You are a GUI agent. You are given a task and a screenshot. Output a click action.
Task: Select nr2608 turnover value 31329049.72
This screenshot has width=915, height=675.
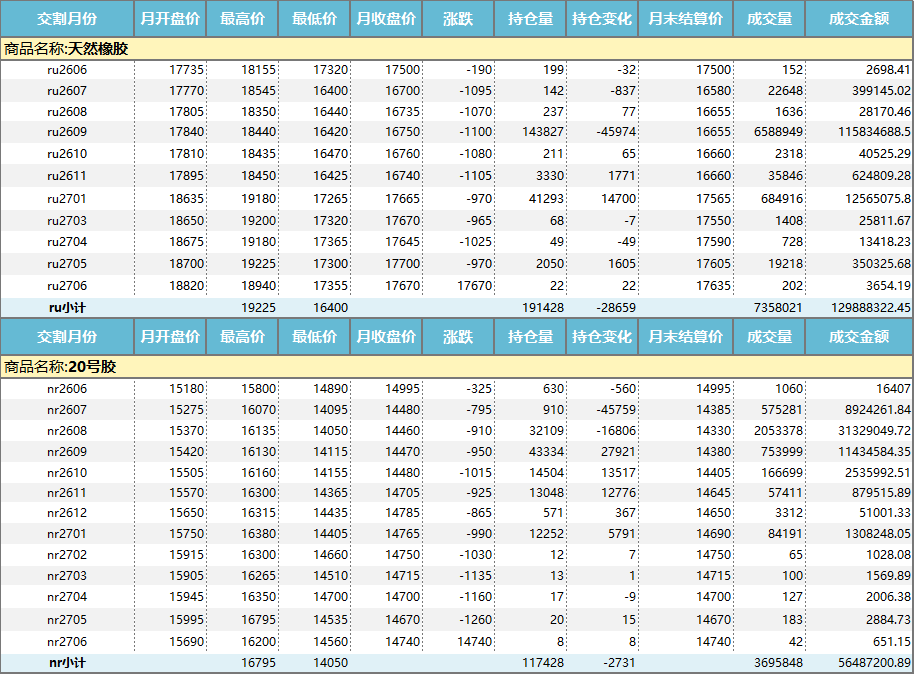click(x=874, y=431)
